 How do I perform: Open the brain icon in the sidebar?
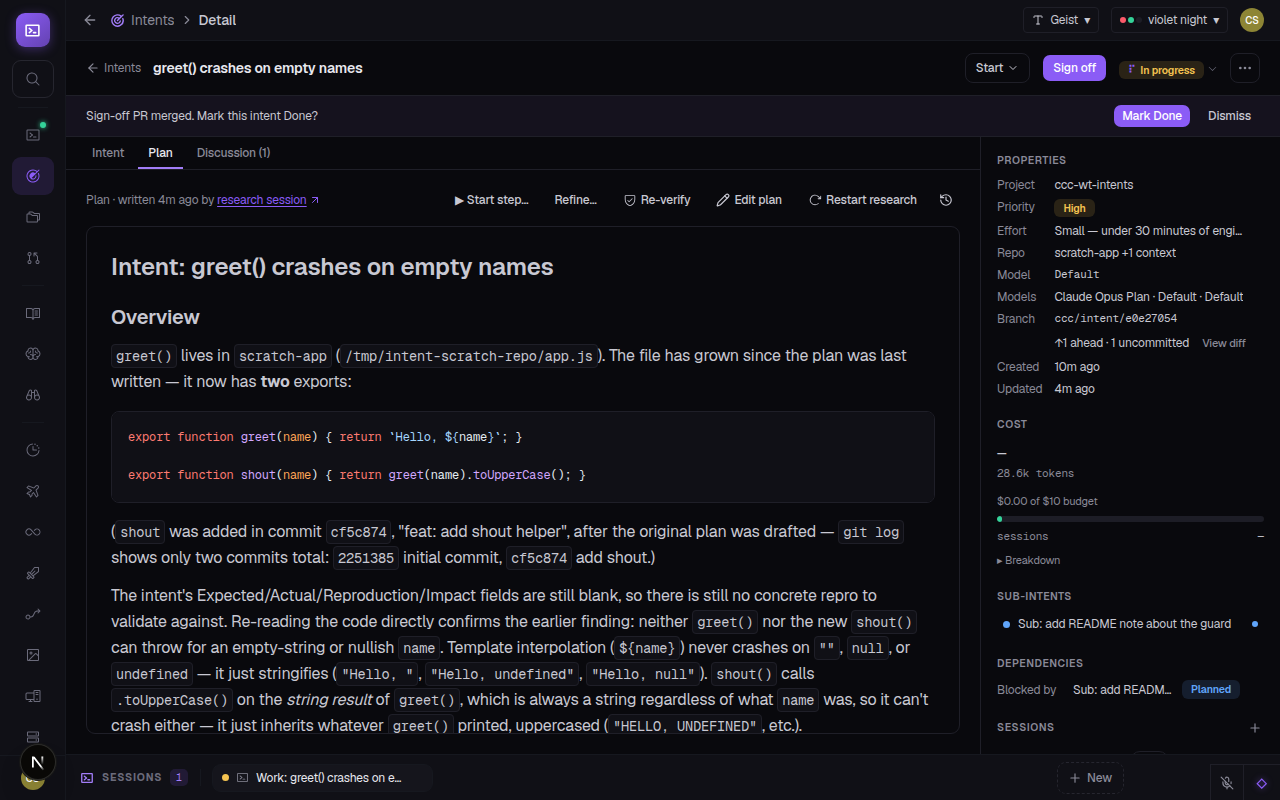tap(33, 354)
